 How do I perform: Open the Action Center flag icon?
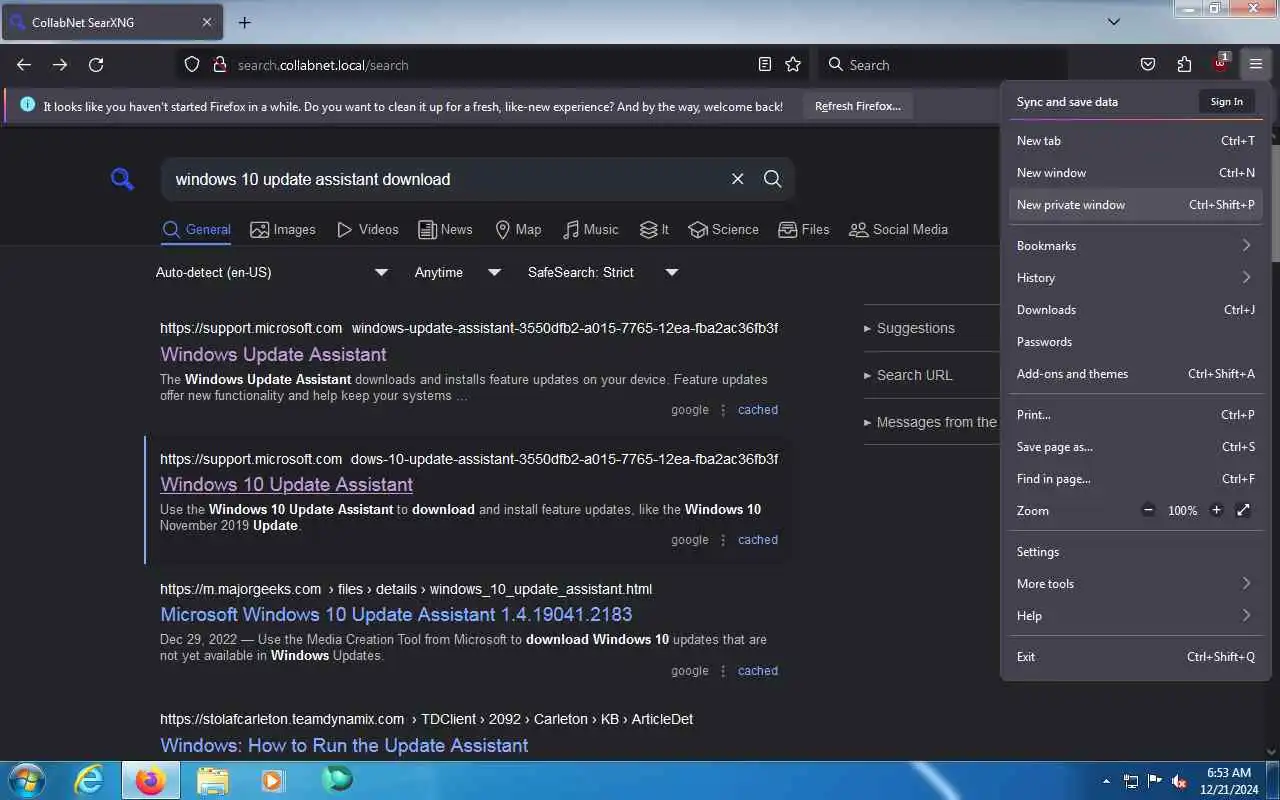(1155, 781)
